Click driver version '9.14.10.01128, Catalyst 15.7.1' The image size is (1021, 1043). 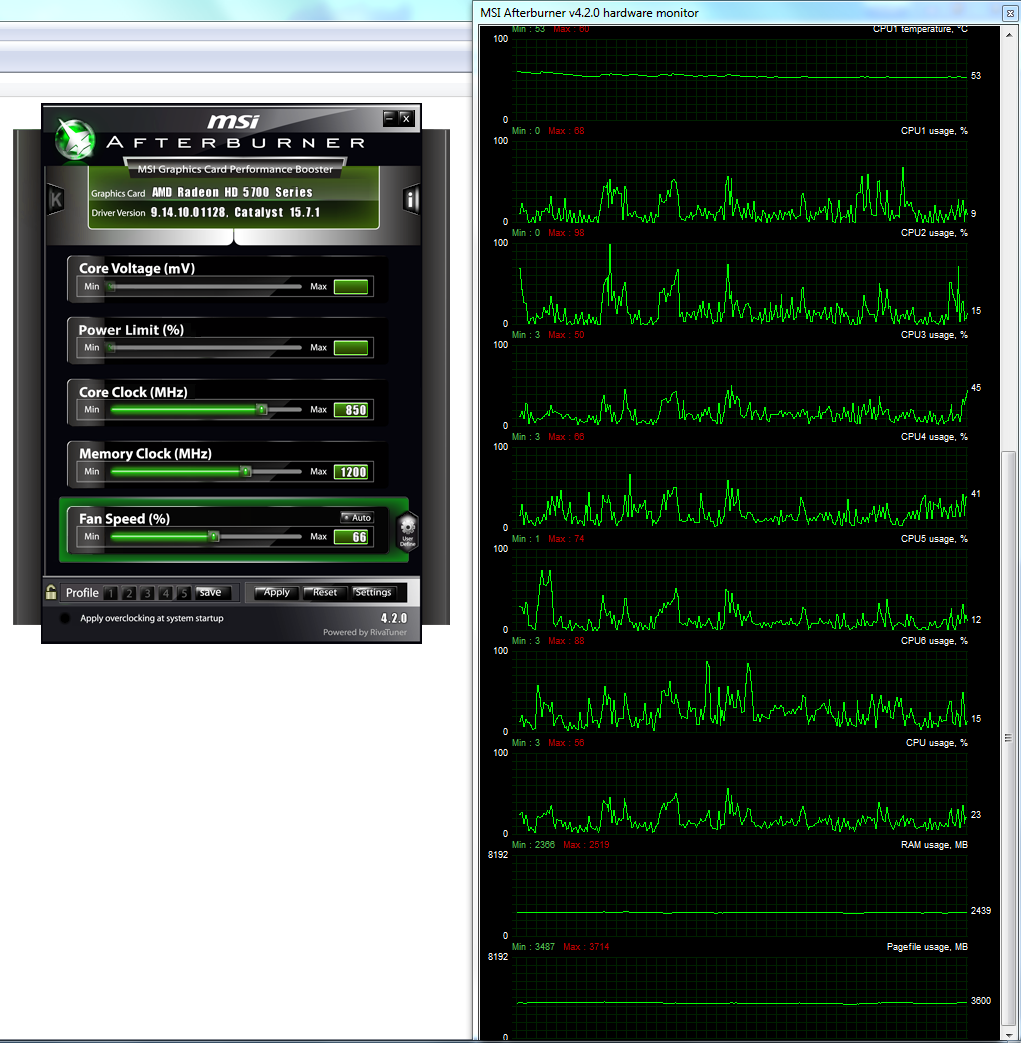pyautogui.click(x=235, y=212)
